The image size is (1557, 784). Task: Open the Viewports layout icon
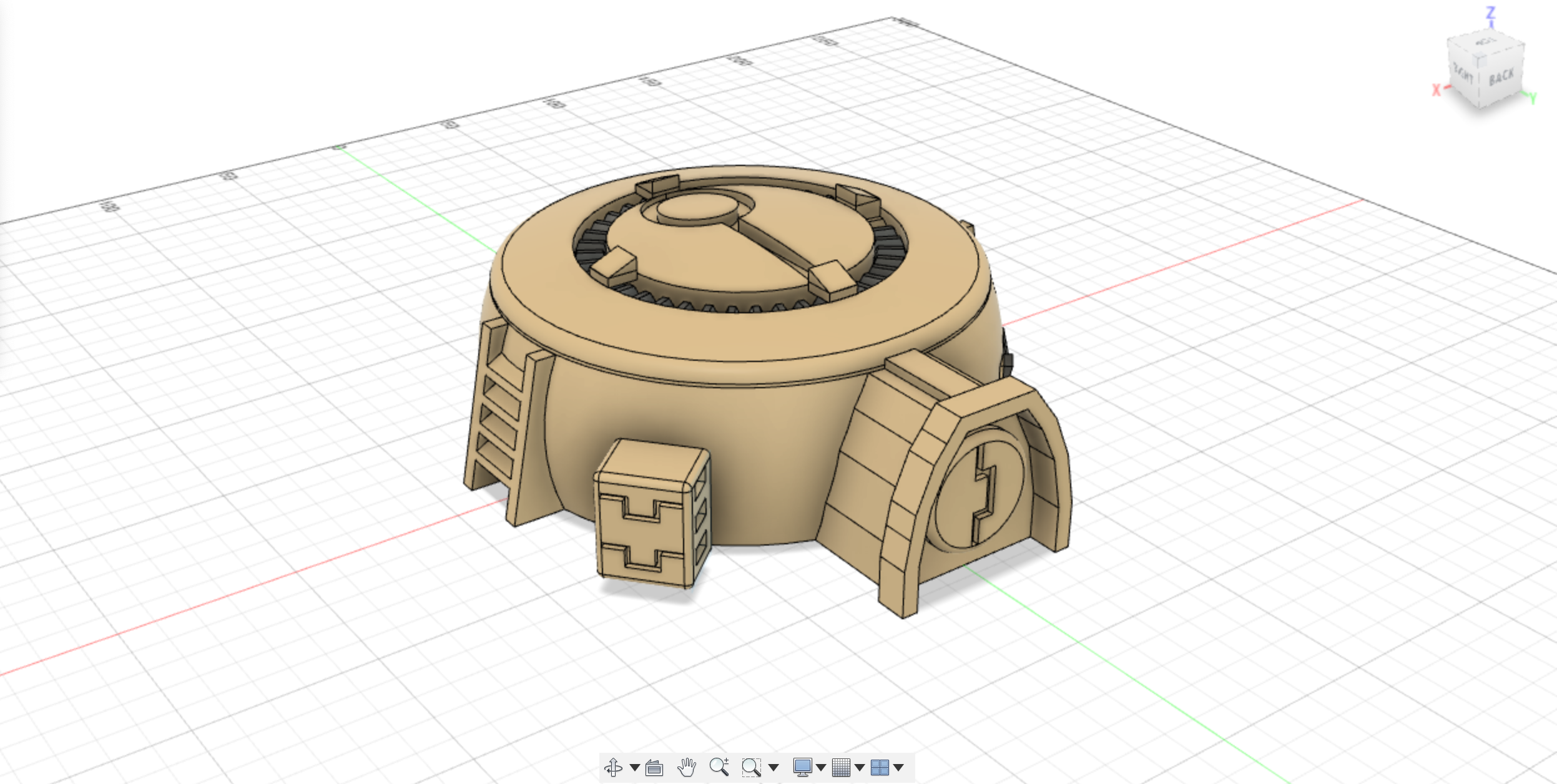tap(880, 767)
